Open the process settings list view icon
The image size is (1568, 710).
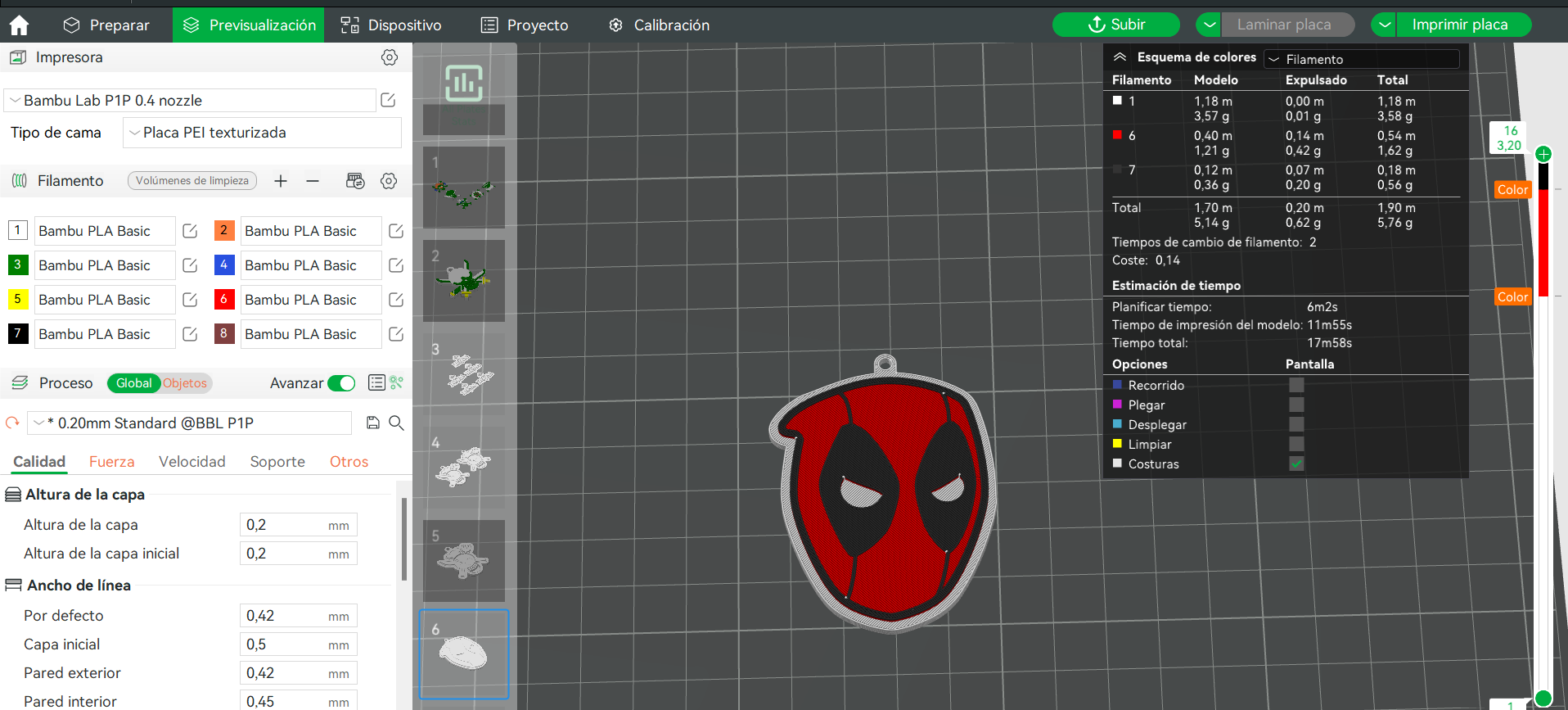click(x=376, y=382)
